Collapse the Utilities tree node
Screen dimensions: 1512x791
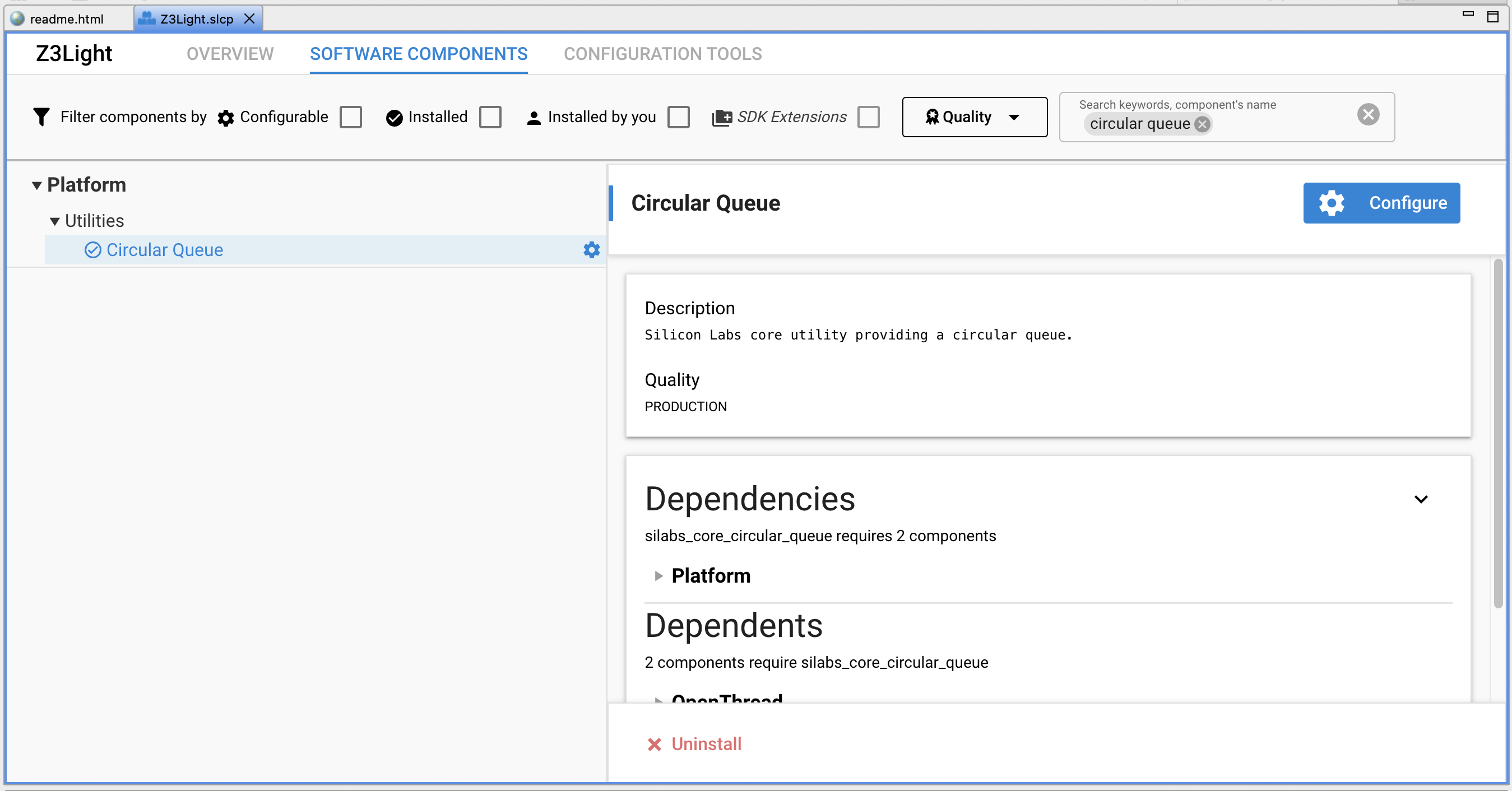pyautogui.click(x=54, y=221)
